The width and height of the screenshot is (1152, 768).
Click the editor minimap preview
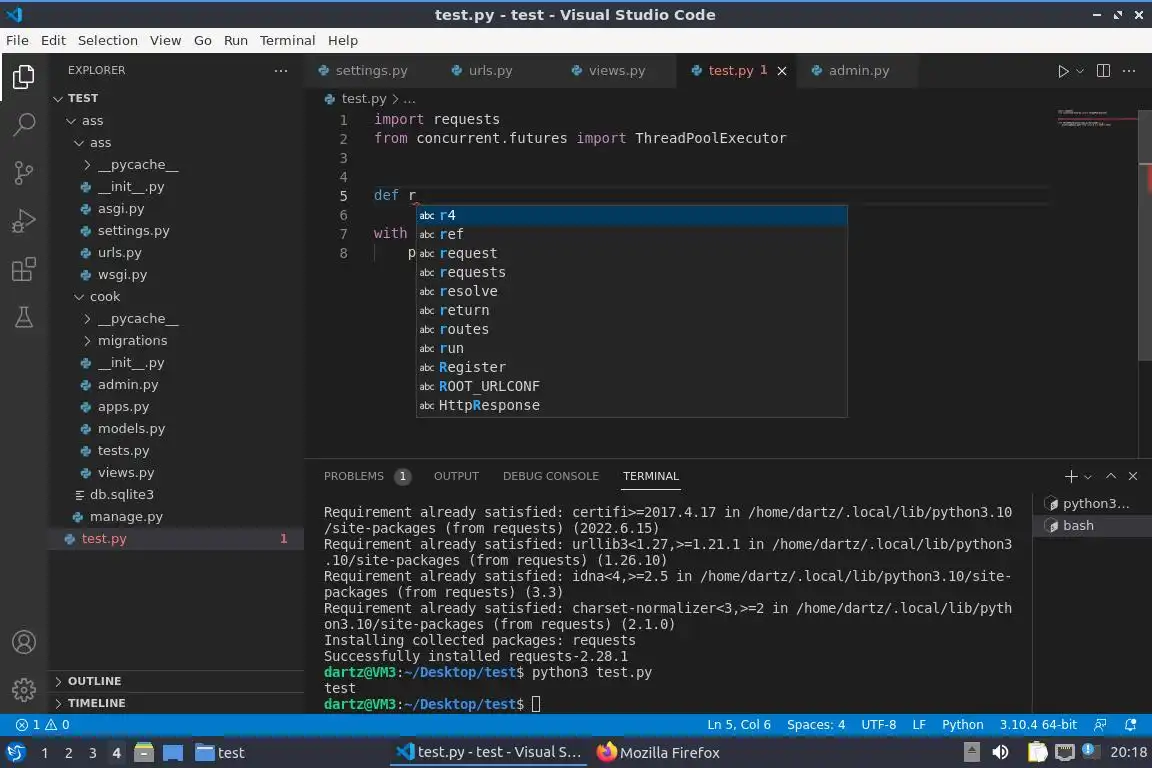(x=1096, y=119)
